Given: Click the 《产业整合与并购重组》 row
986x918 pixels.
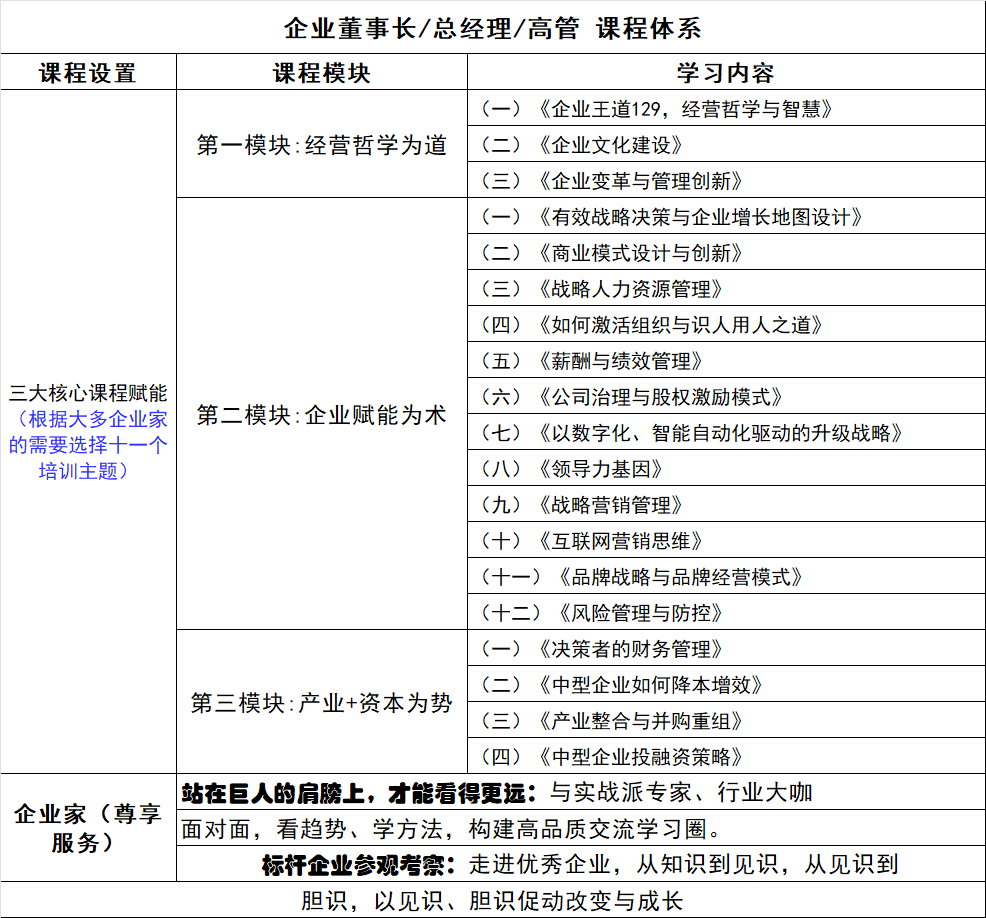Looking at the screenshot, I should coord(612,721).
